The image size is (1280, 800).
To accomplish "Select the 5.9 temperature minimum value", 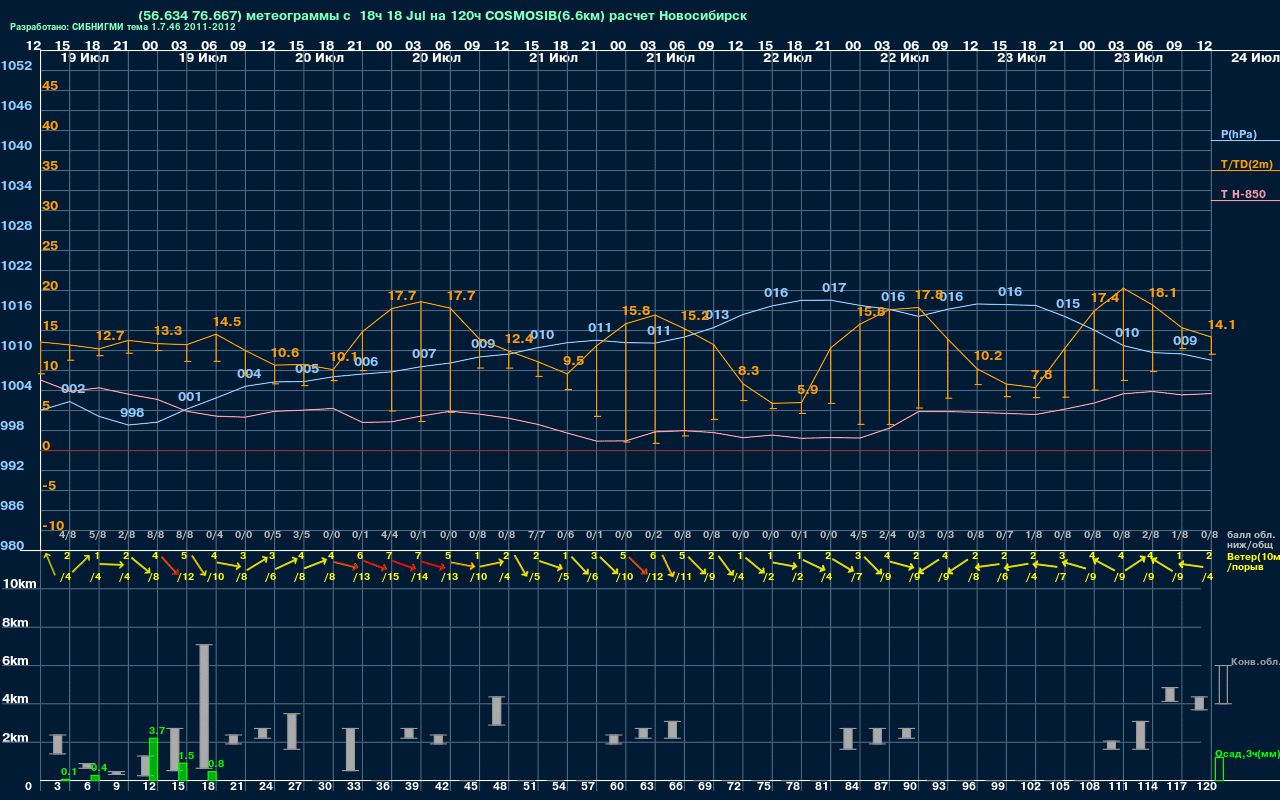I will [807, 390].
